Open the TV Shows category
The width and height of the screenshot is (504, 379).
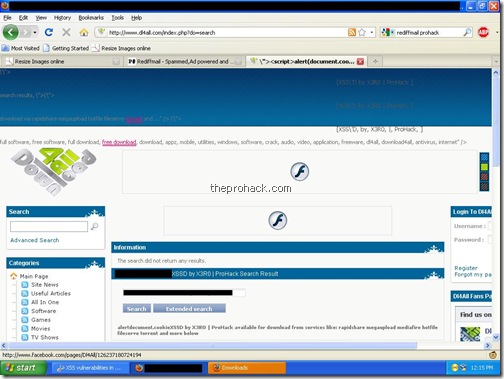45,337
